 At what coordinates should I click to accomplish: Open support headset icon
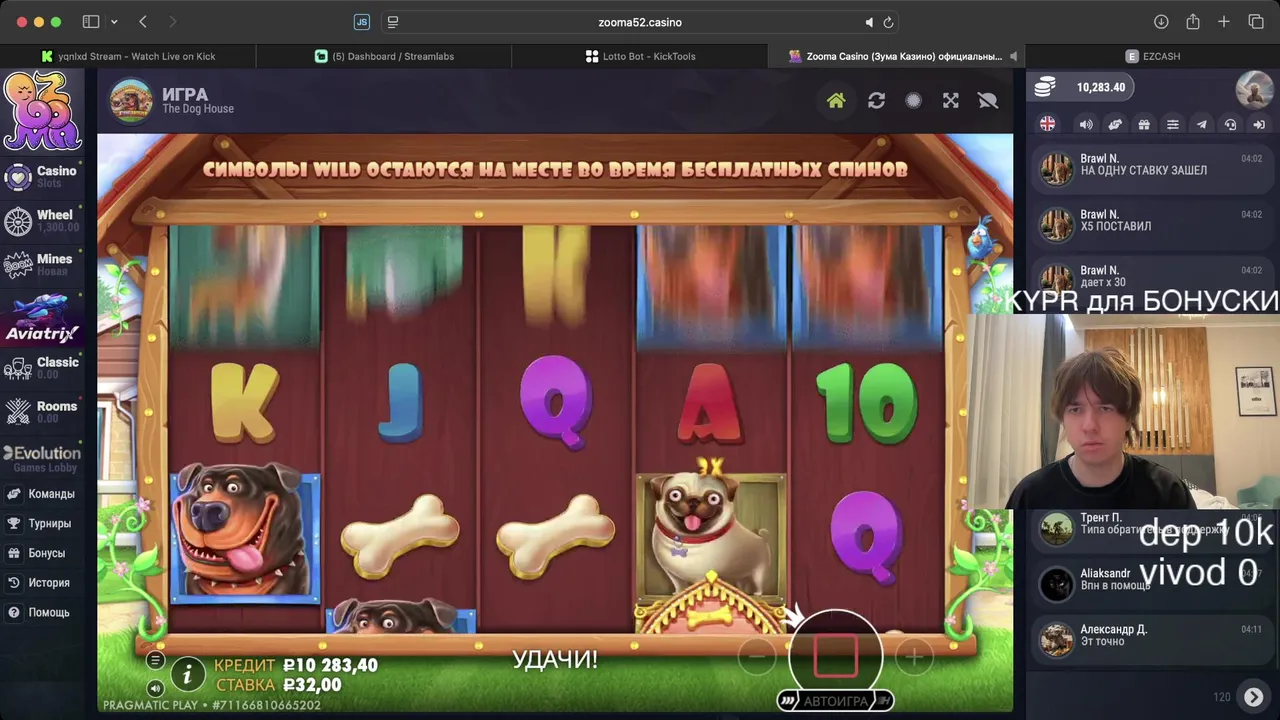(x=1231, y=124)
